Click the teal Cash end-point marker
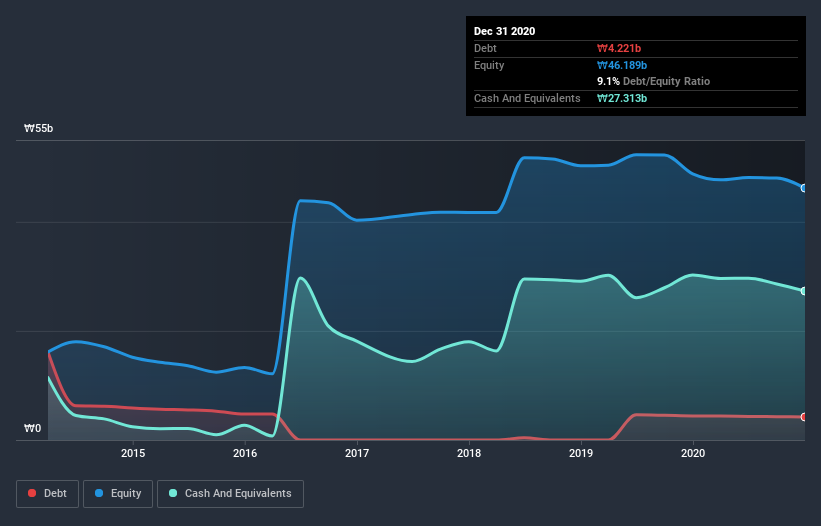Screen dimensions: 821x526 click(x=804, y=291)
